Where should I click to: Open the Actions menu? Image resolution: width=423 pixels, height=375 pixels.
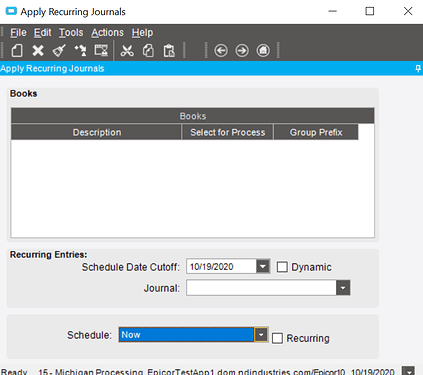[107, 33]
